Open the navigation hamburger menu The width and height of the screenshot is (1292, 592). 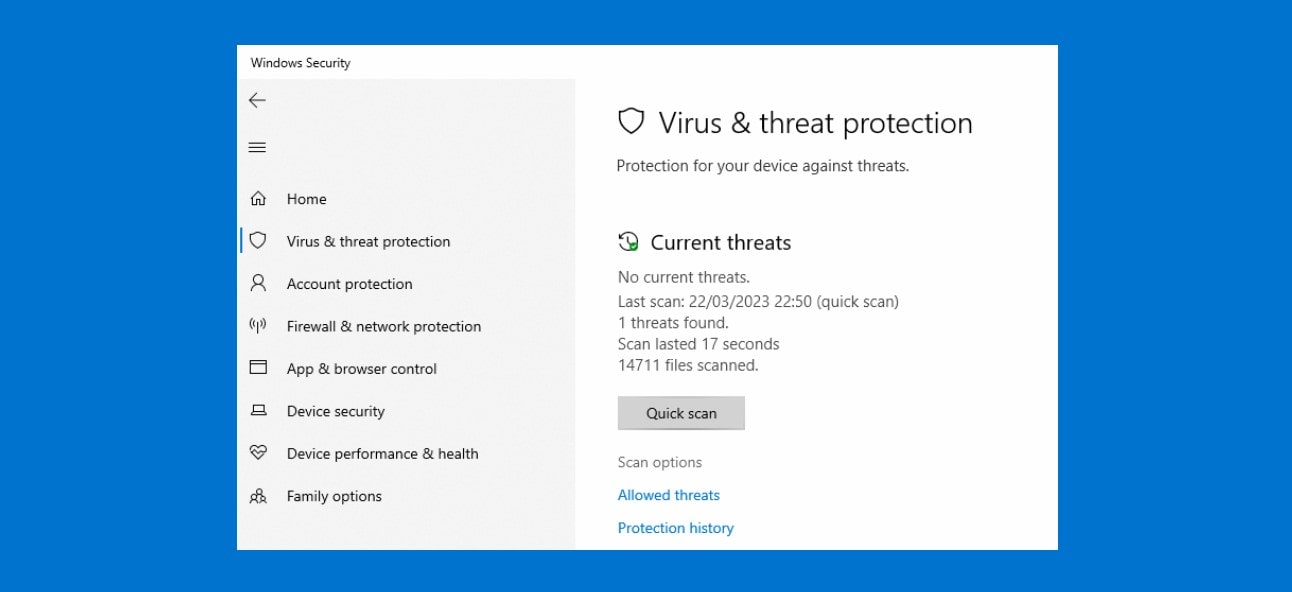[257, 146]
